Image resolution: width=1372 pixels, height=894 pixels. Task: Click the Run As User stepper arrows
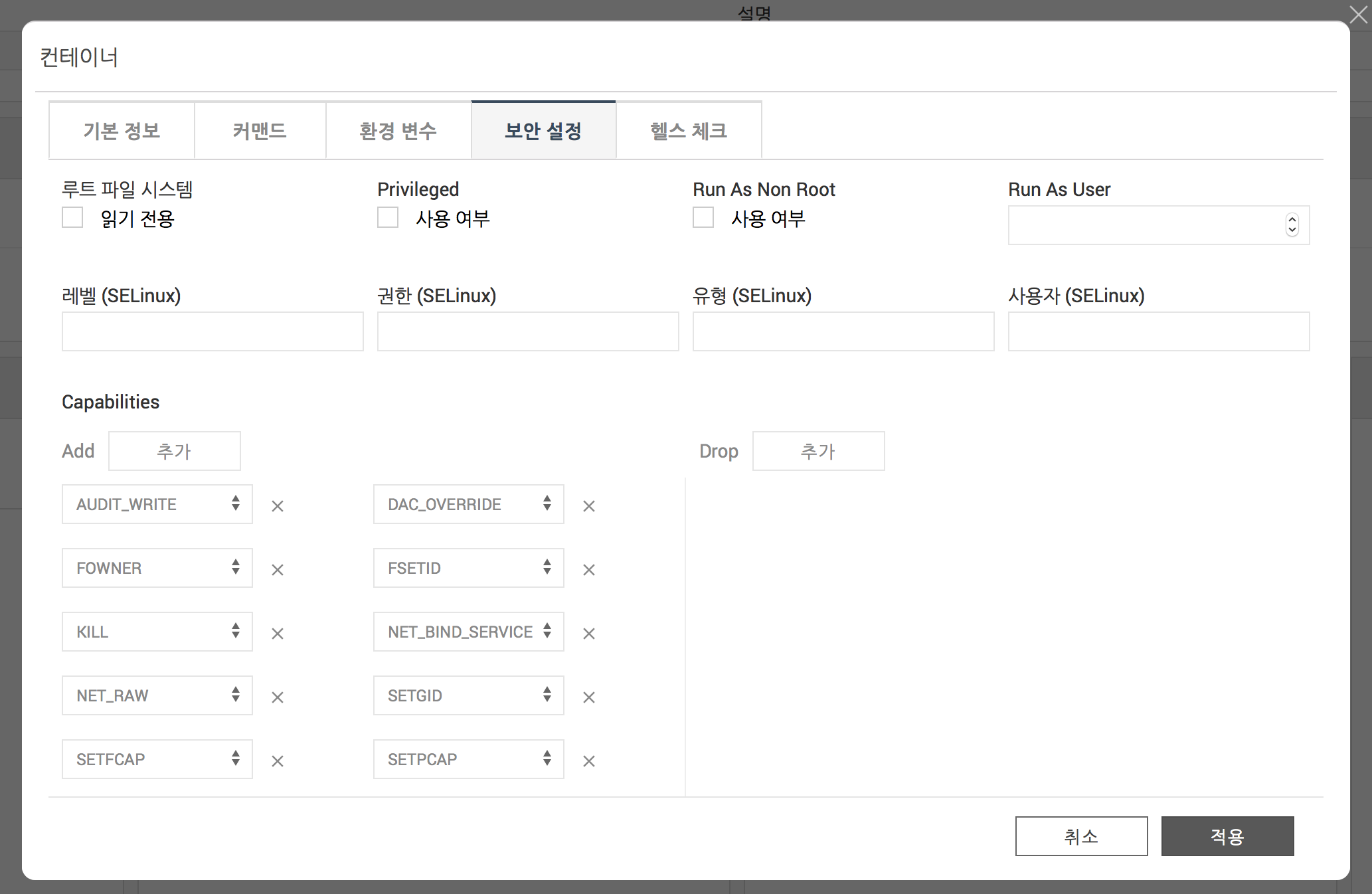click(1292, 225)
